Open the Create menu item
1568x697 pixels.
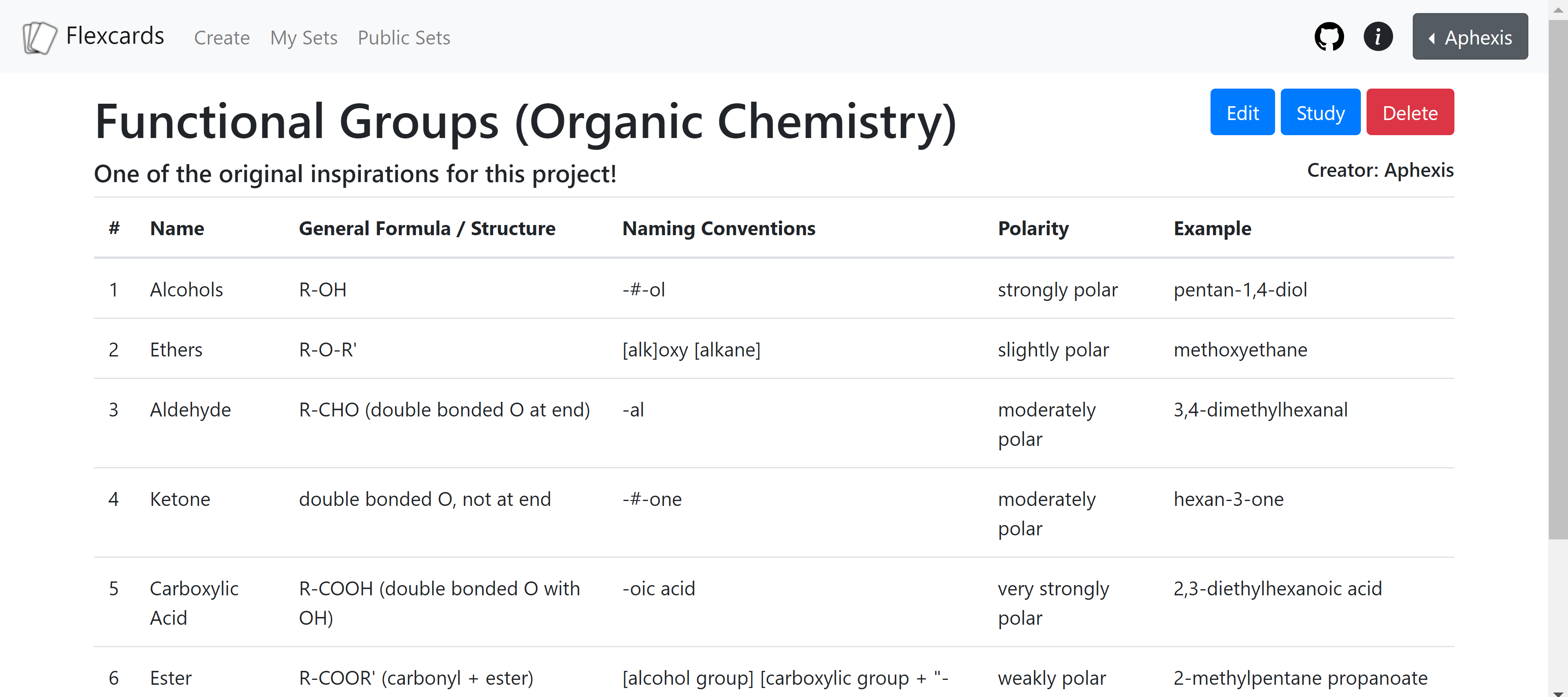point(221,38)
